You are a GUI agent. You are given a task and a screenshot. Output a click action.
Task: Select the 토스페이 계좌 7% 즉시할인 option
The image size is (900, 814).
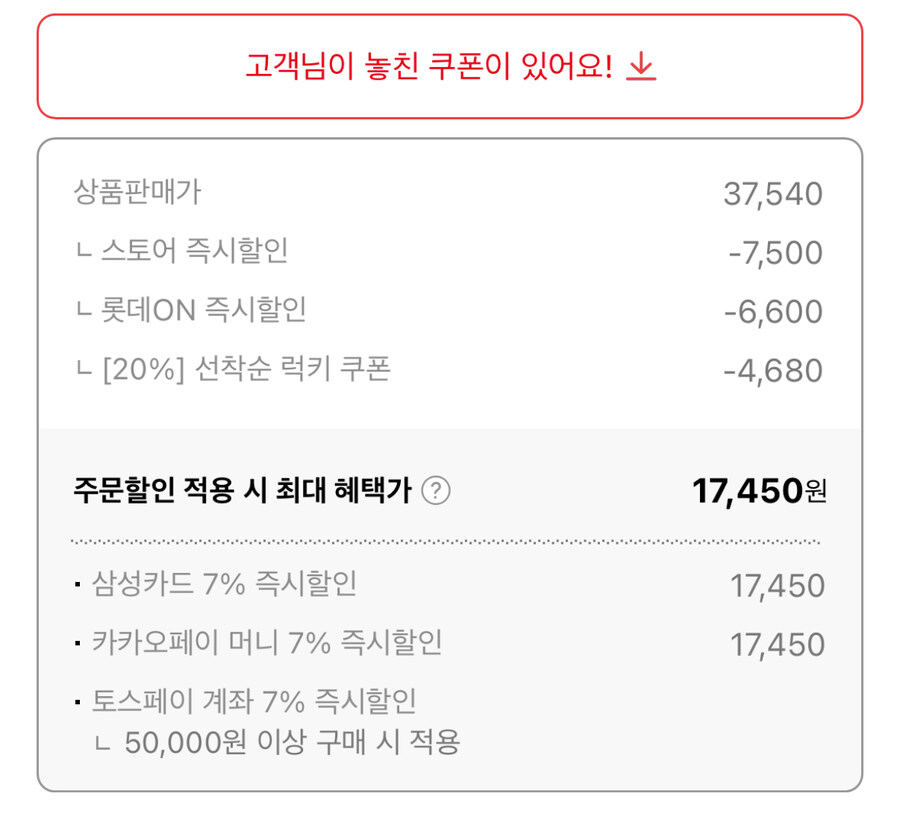click(253, 702)
